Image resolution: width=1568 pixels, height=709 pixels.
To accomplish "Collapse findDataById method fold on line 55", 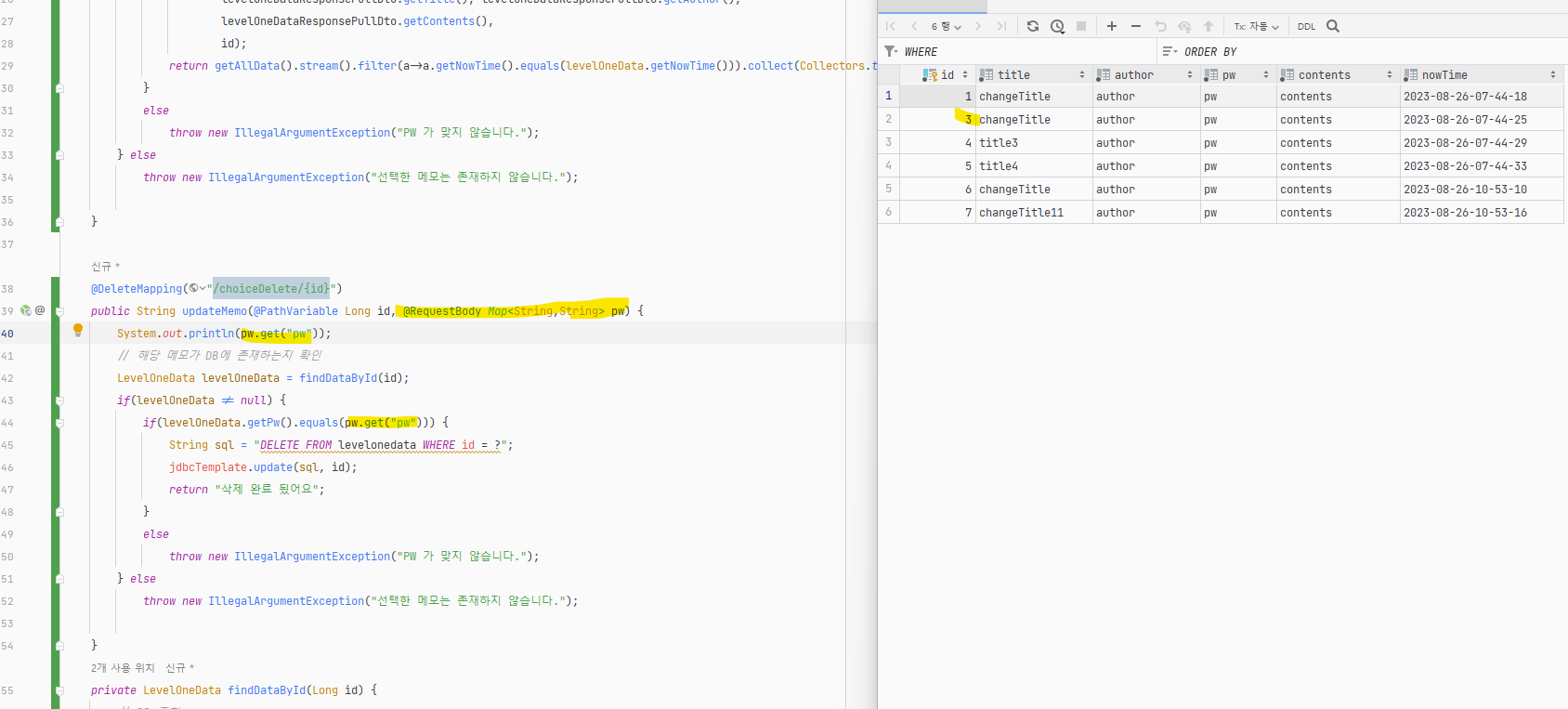I will click(x=59, y=690).
